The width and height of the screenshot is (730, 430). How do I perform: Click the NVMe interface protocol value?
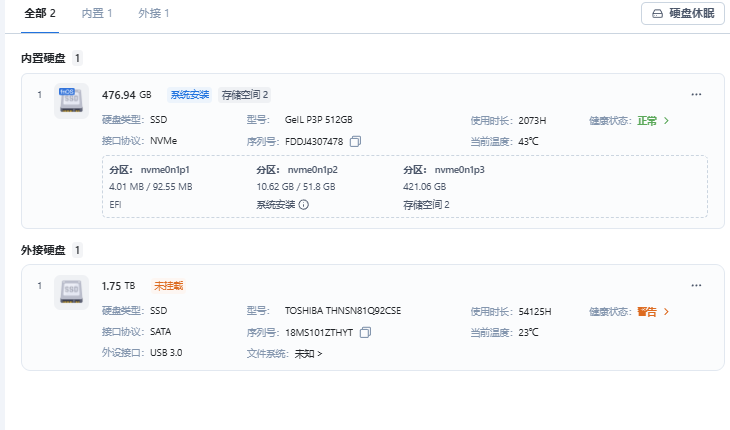pyautogui.click(x=163, y=141)
